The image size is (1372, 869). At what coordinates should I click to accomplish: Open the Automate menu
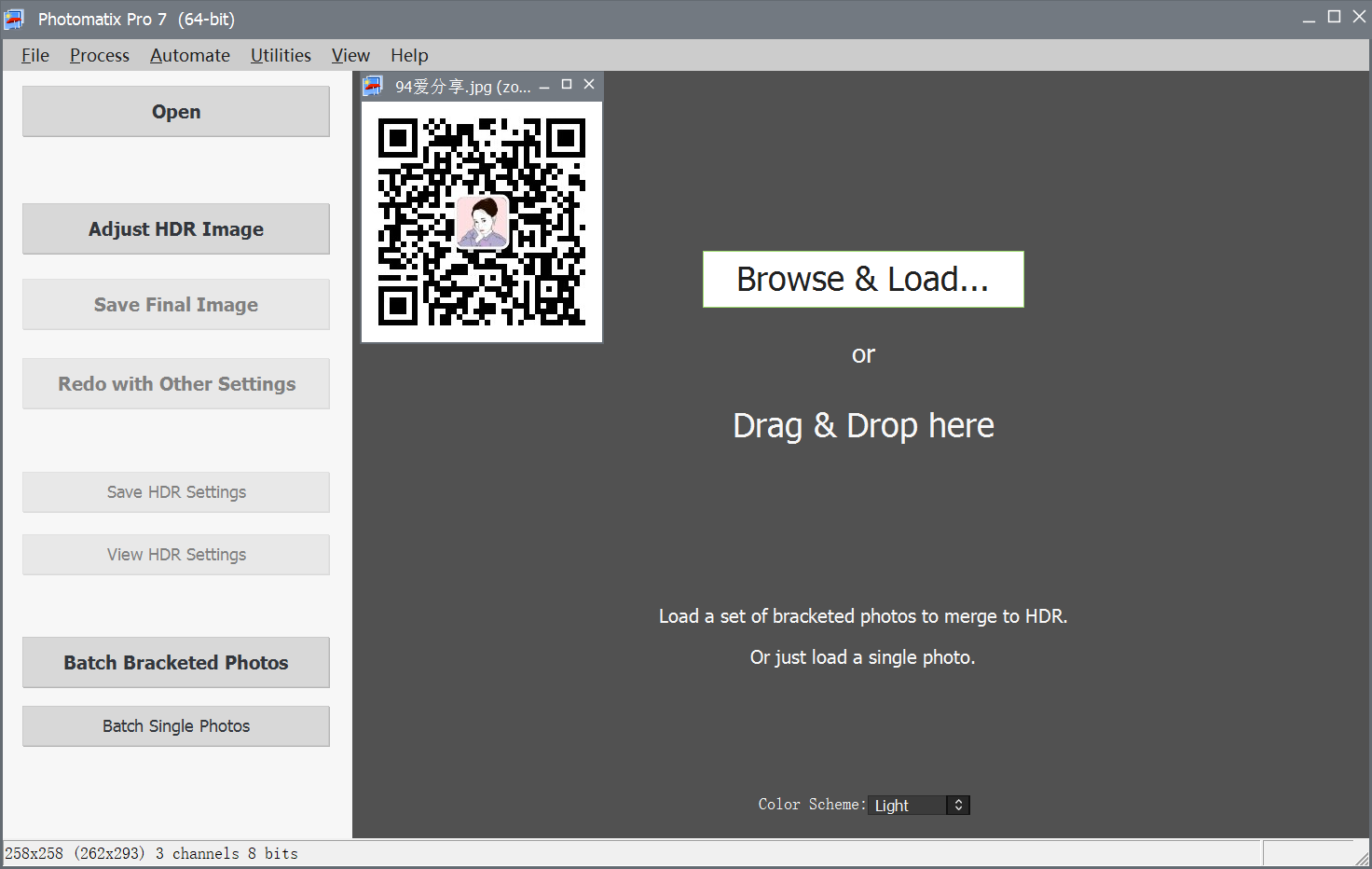(190, 55)
